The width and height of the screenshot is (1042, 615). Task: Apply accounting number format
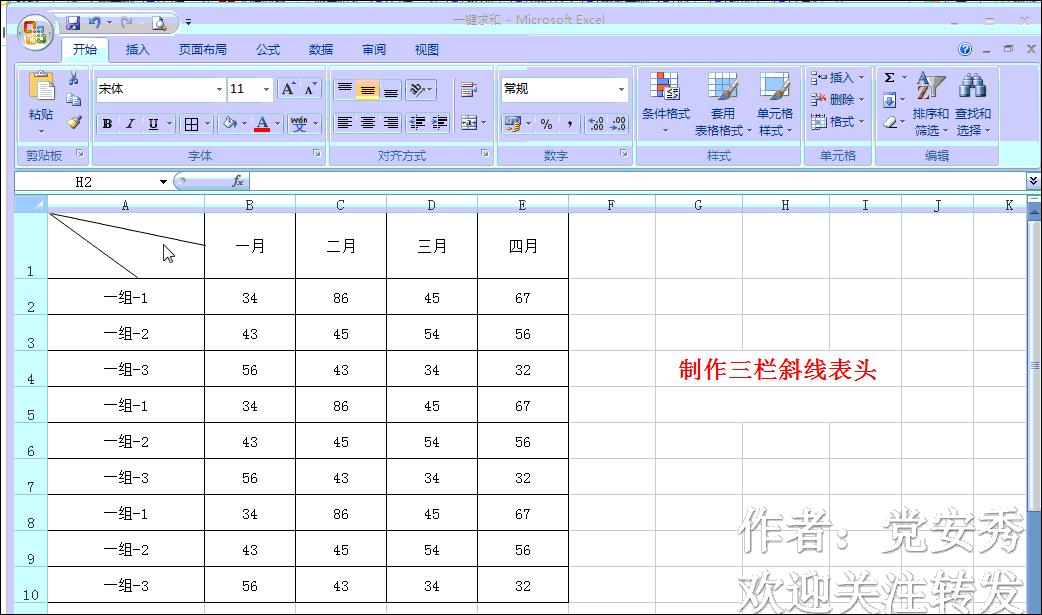[x=512, y=124]
